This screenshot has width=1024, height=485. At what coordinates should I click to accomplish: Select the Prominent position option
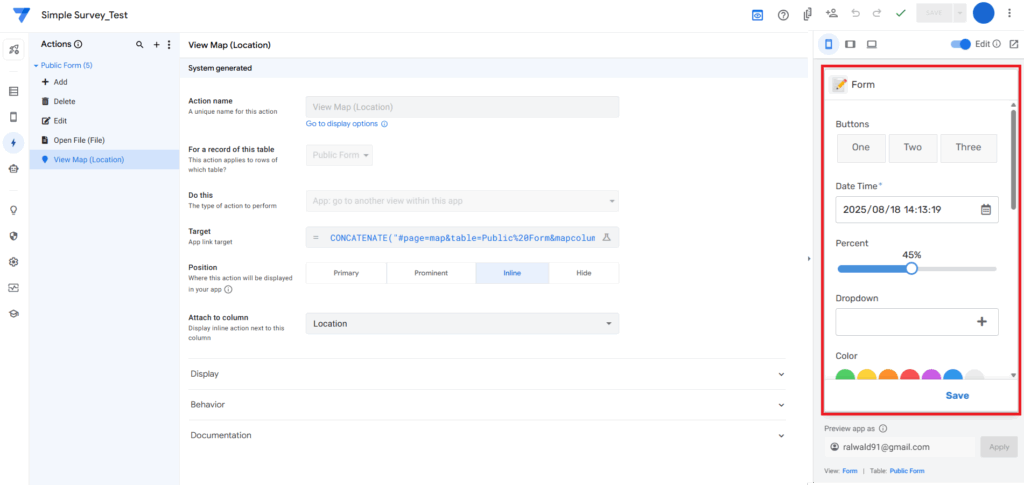pyautogui.click(x=430, y=273)
